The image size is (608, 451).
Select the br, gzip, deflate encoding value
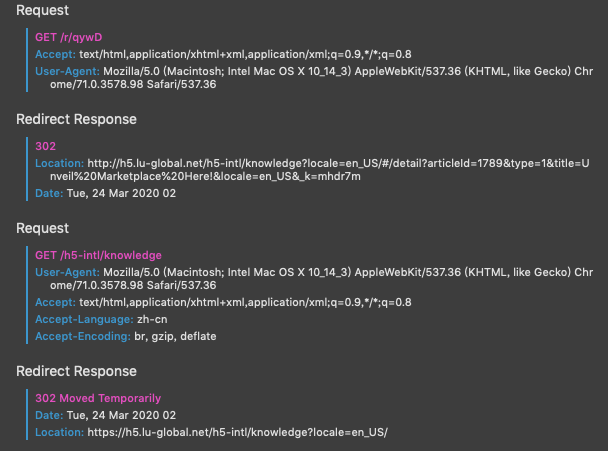[175, 336]
